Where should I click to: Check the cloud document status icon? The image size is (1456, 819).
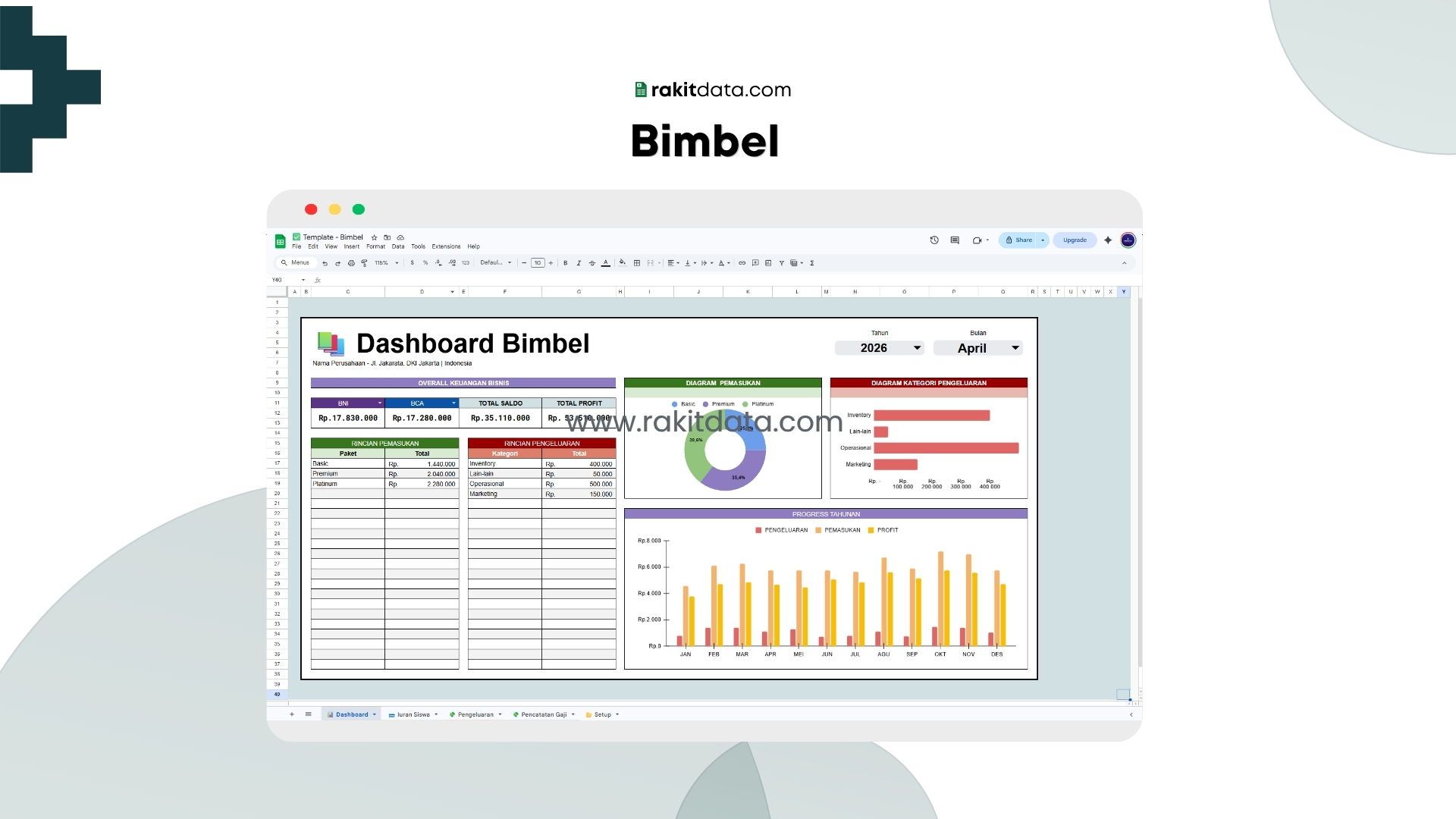[400, 237]
